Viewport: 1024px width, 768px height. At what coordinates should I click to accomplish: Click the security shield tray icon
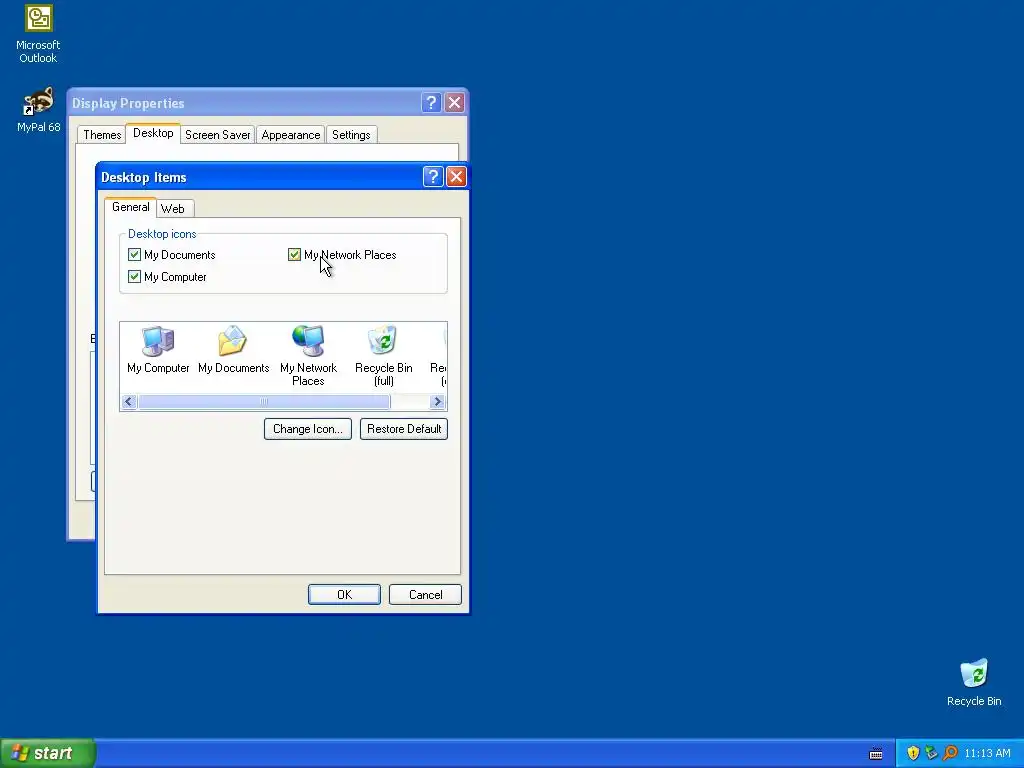[913, 753]
